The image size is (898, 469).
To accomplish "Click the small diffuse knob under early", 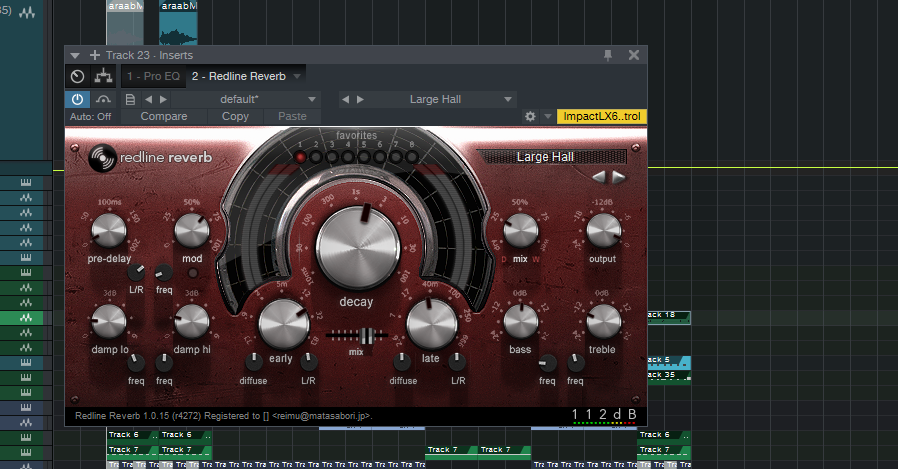I will click(x=254, y=361).
